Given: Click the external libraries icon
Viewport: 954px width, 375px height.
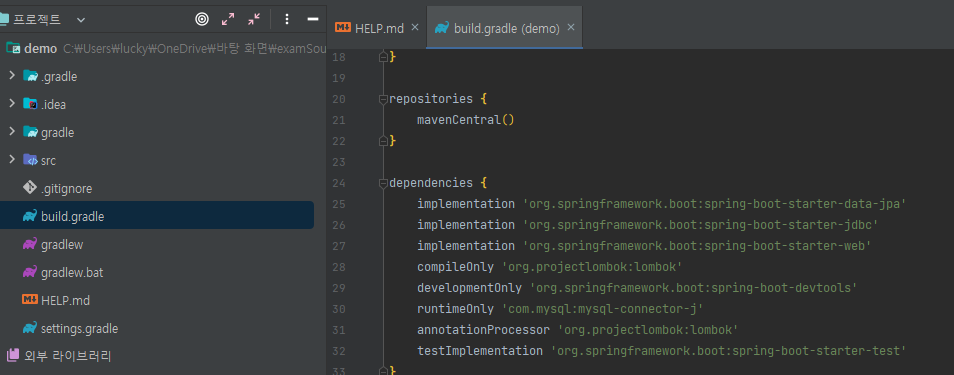Looking at the screenshot, I should pos(13,356).
